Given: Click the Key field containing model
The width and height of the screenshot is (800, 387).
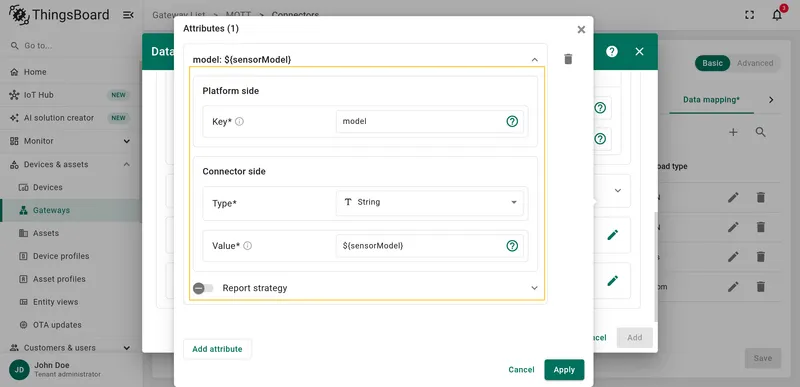Looking at the screenshot, I should [x=430, y=121].
